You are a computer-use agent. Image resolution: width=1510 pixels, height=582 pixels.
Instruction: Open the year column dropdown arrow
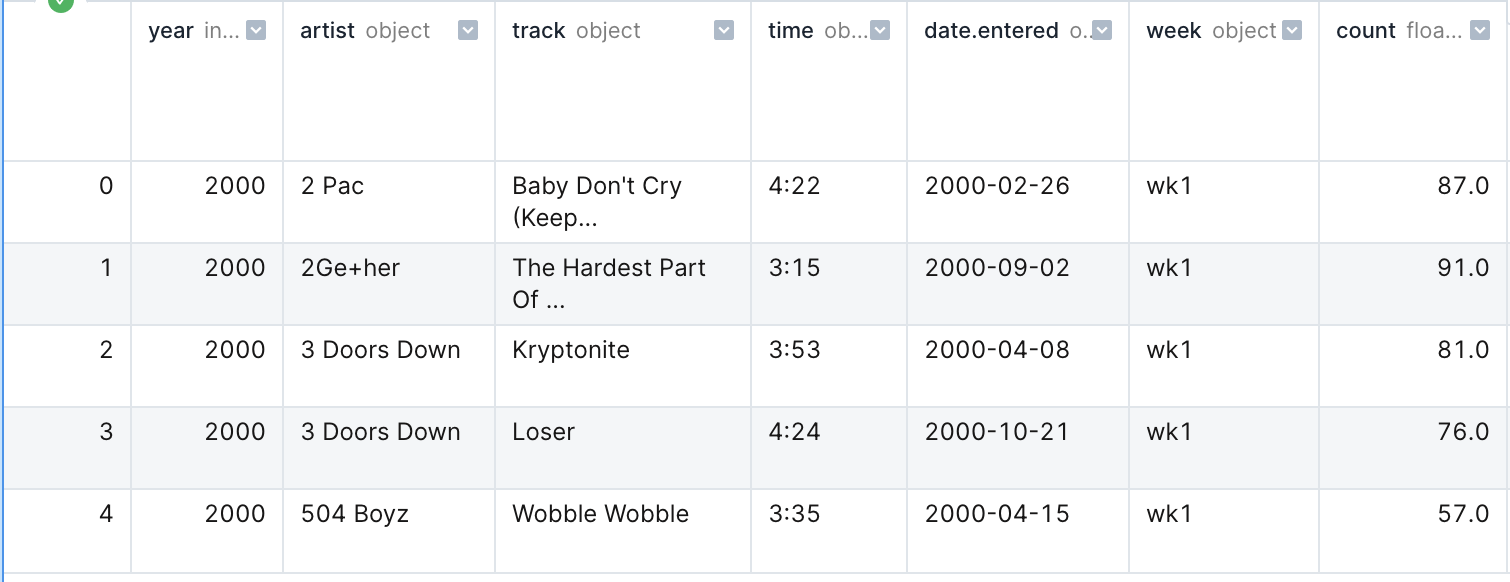point(256,31)
